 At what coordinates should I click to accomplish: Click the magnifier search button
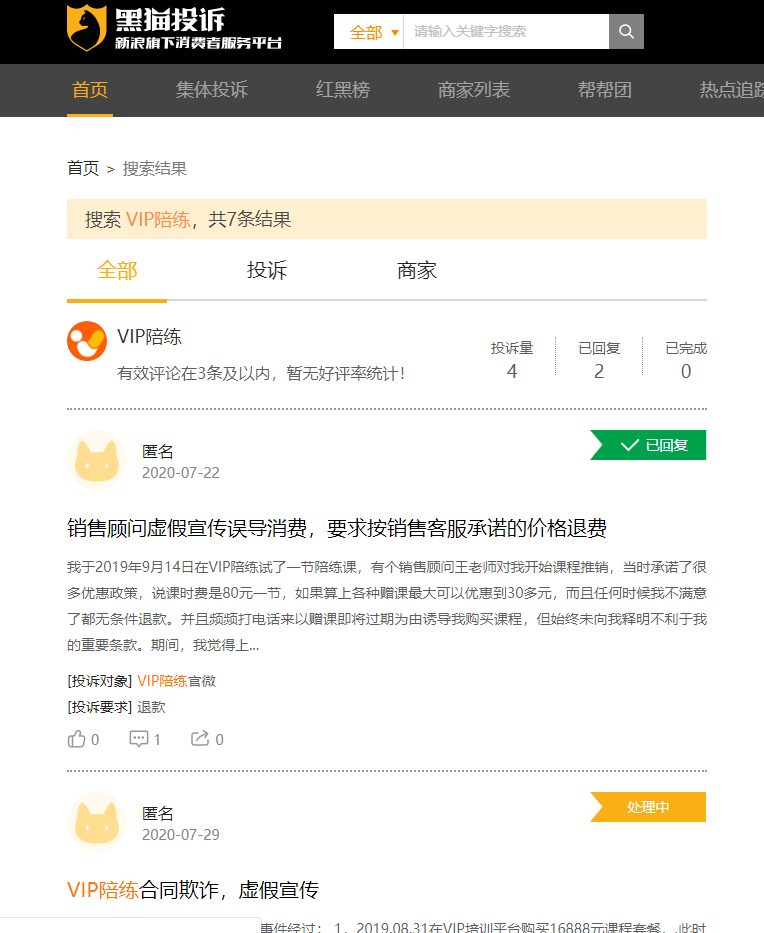point(626,32)
